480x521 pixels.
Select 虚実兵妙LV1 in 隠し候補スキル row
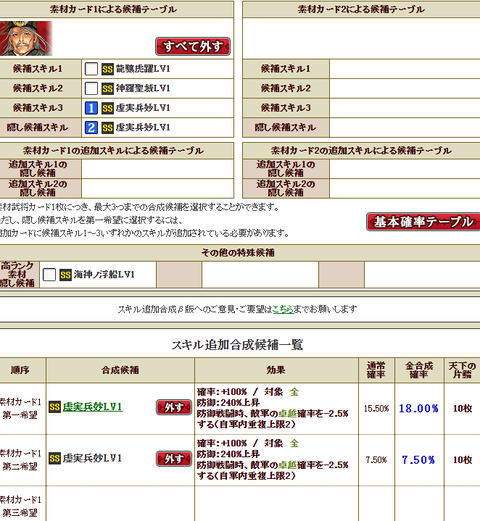(143, 127)
